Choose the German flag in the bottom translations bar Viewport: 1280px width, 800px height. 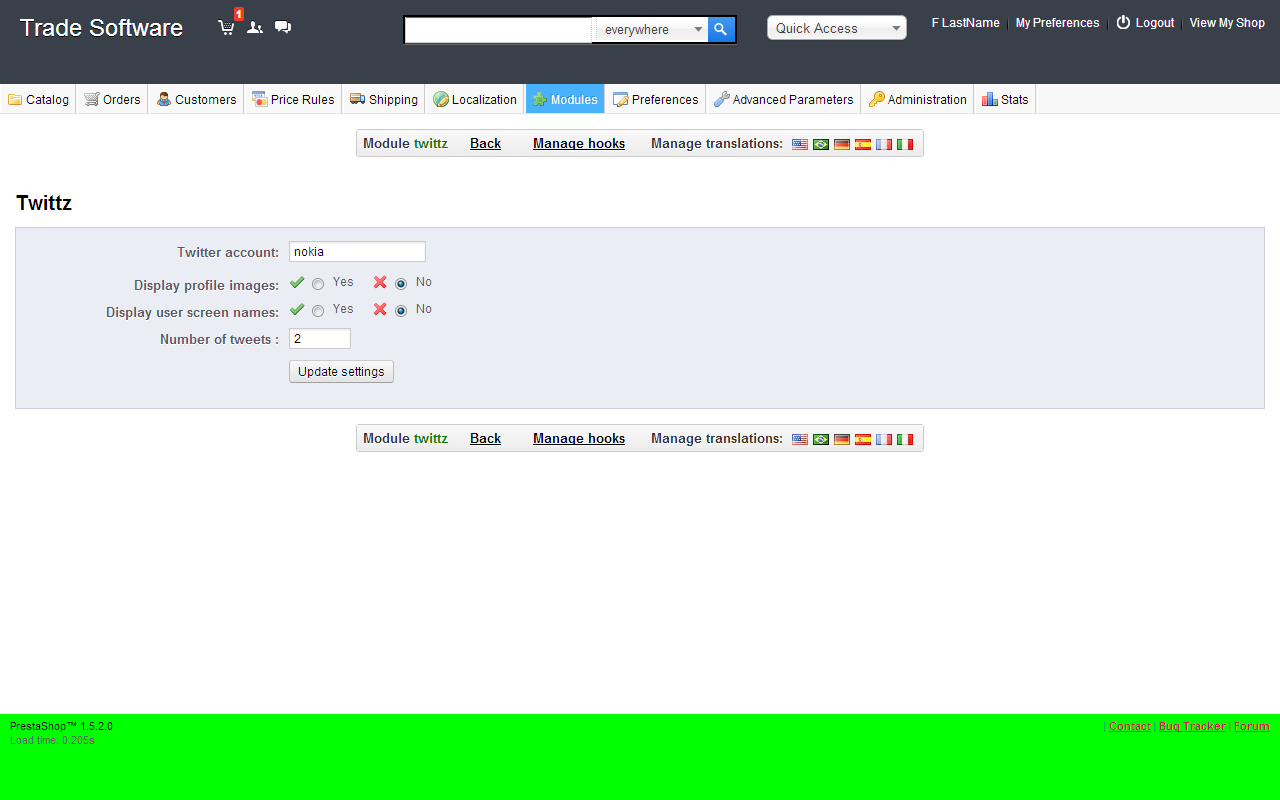coord(842,439)
